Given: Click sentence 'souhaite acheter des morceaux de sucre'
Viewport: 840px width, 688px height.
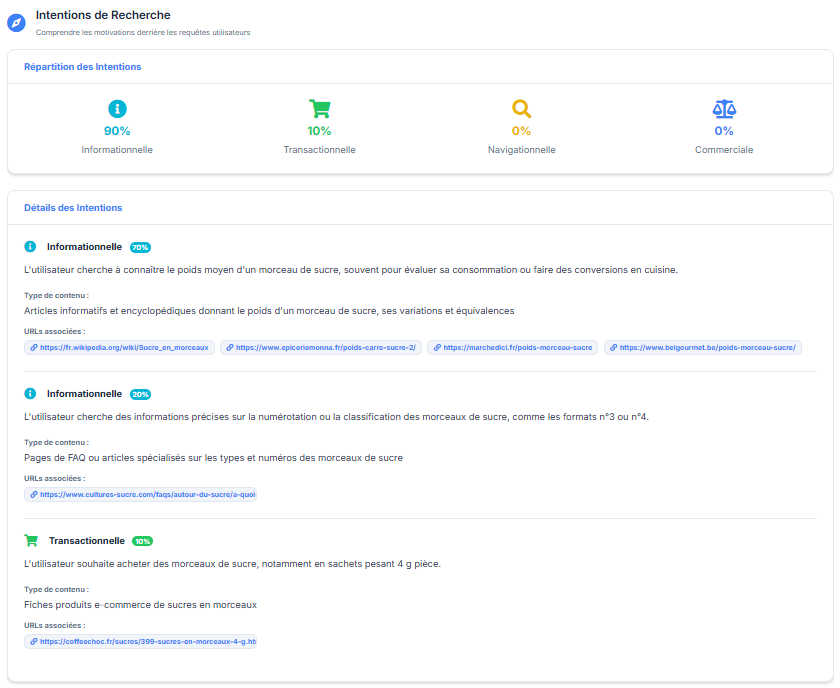Looking at the screenshot, I should coord(232,564).
